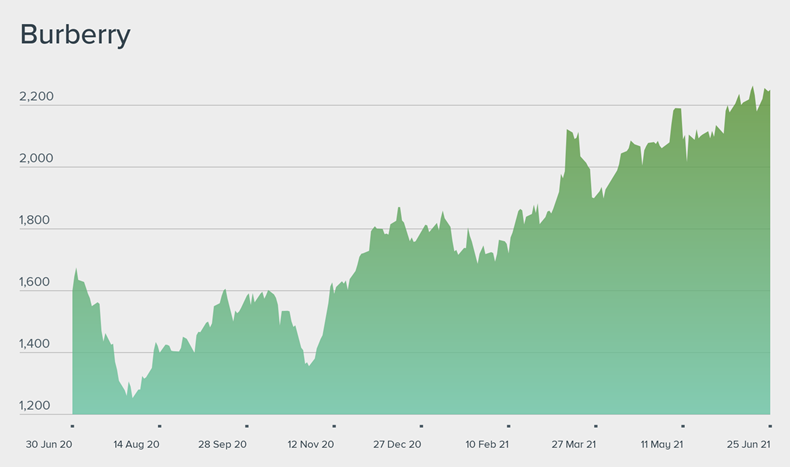Select the 1,800 y-axis label

[36, 221]
